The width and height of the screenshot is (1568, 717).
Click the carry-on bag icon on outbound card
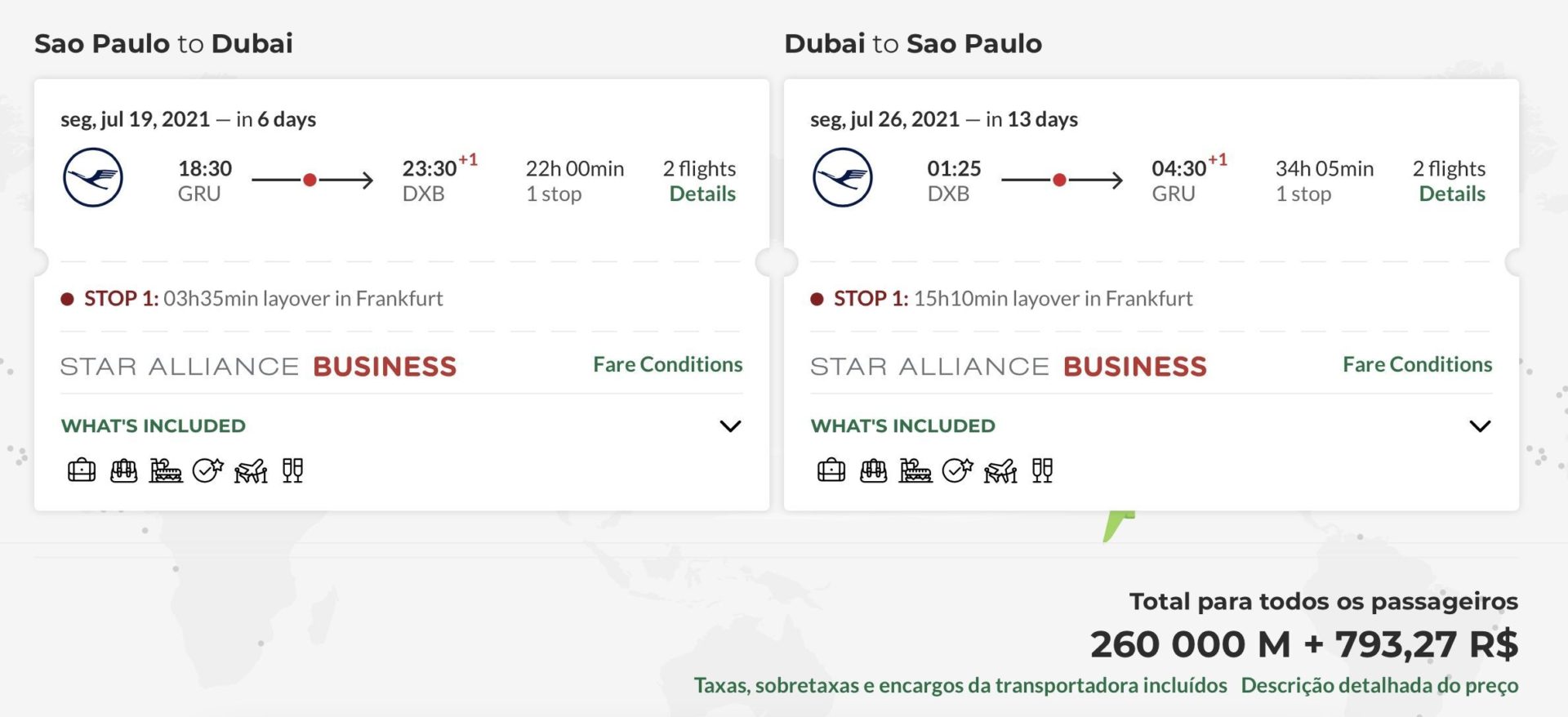pyautogui.click(x=124, y=470)
